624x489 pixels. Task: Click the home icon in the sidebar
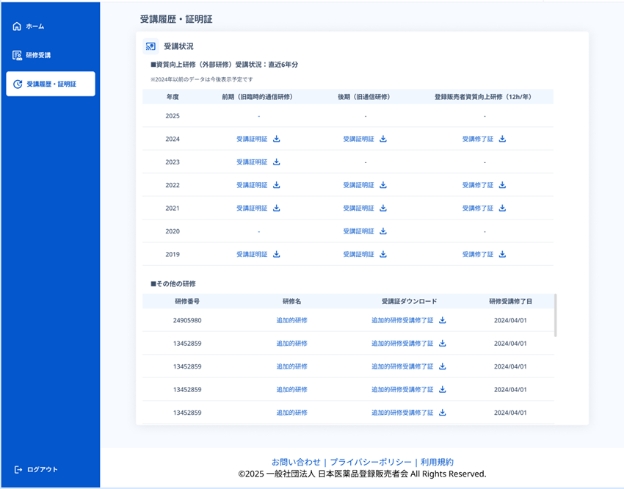pos(17,26)
